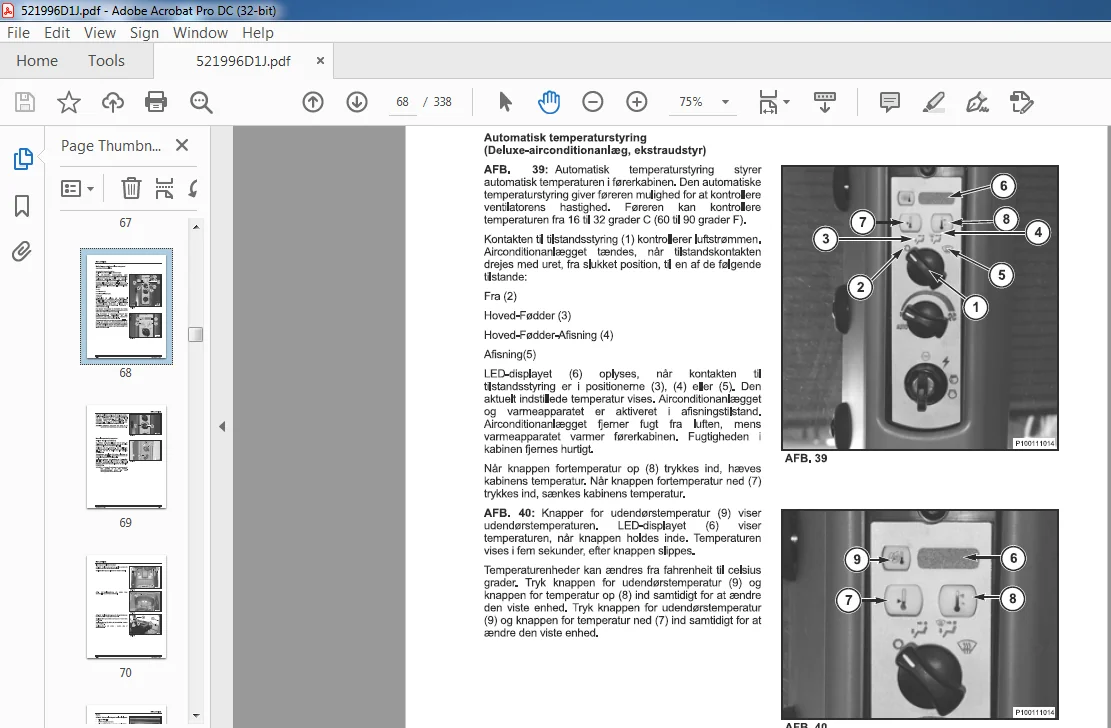This screenshot has width=1111, height=728.
Task: Click the thumbnail pane scrollbar handle
Action: [x=196, y=335]
